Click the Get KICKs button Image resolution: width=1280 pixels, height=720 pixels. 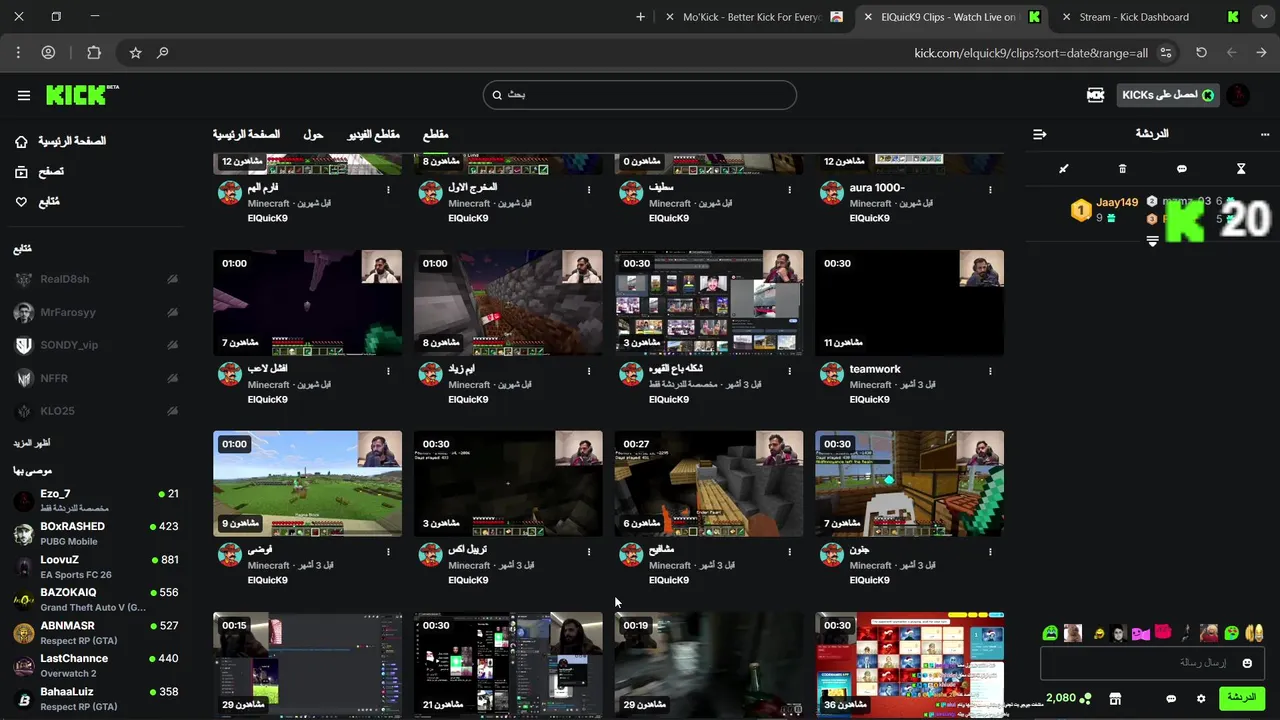coord(1168,95)
